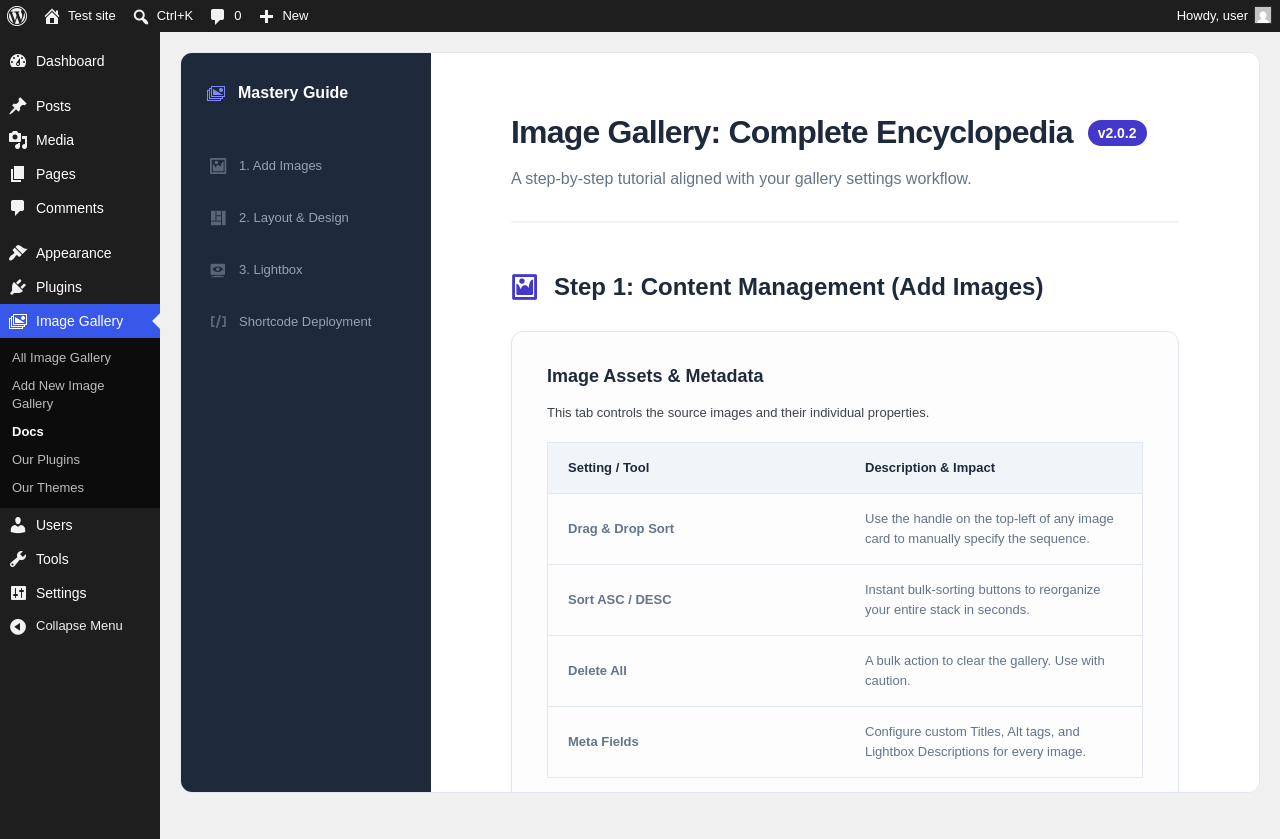Click the Test site name link
This screenshot has height=839, width=1280.
point(92,16)
